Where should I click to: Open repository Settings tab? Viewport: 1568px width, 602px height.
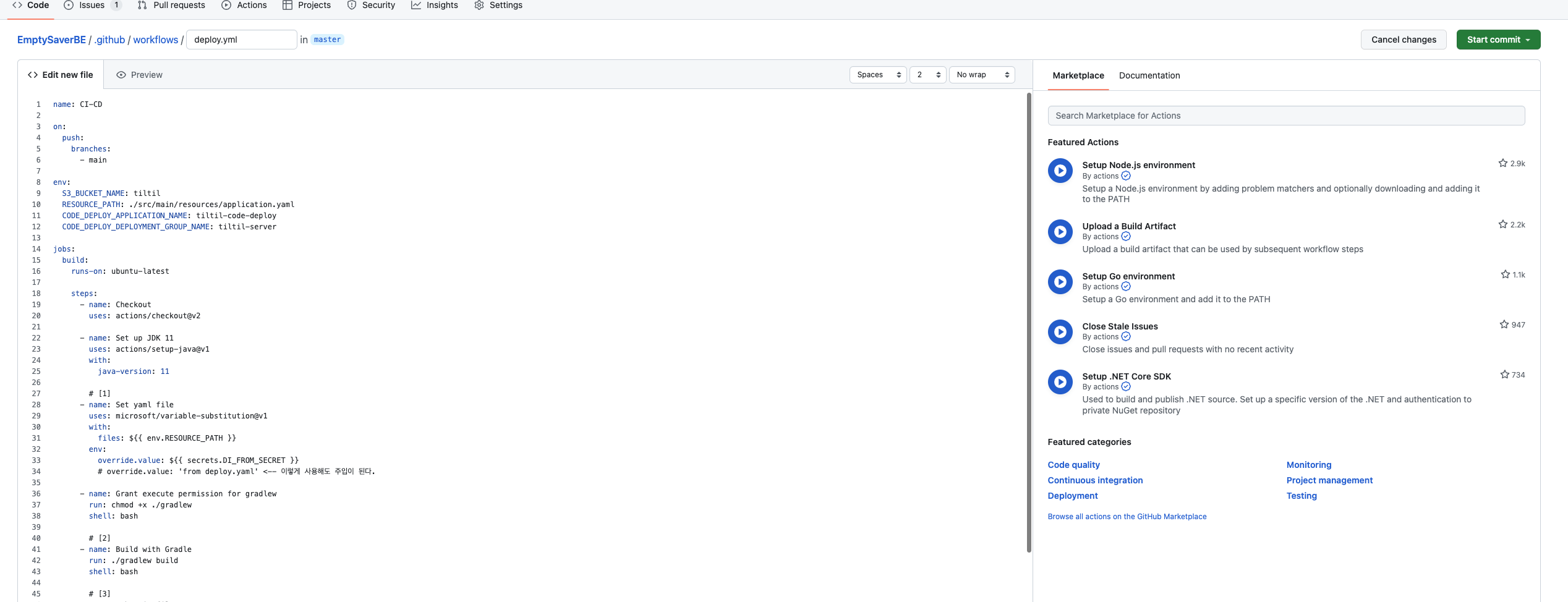tap(498, 6)
